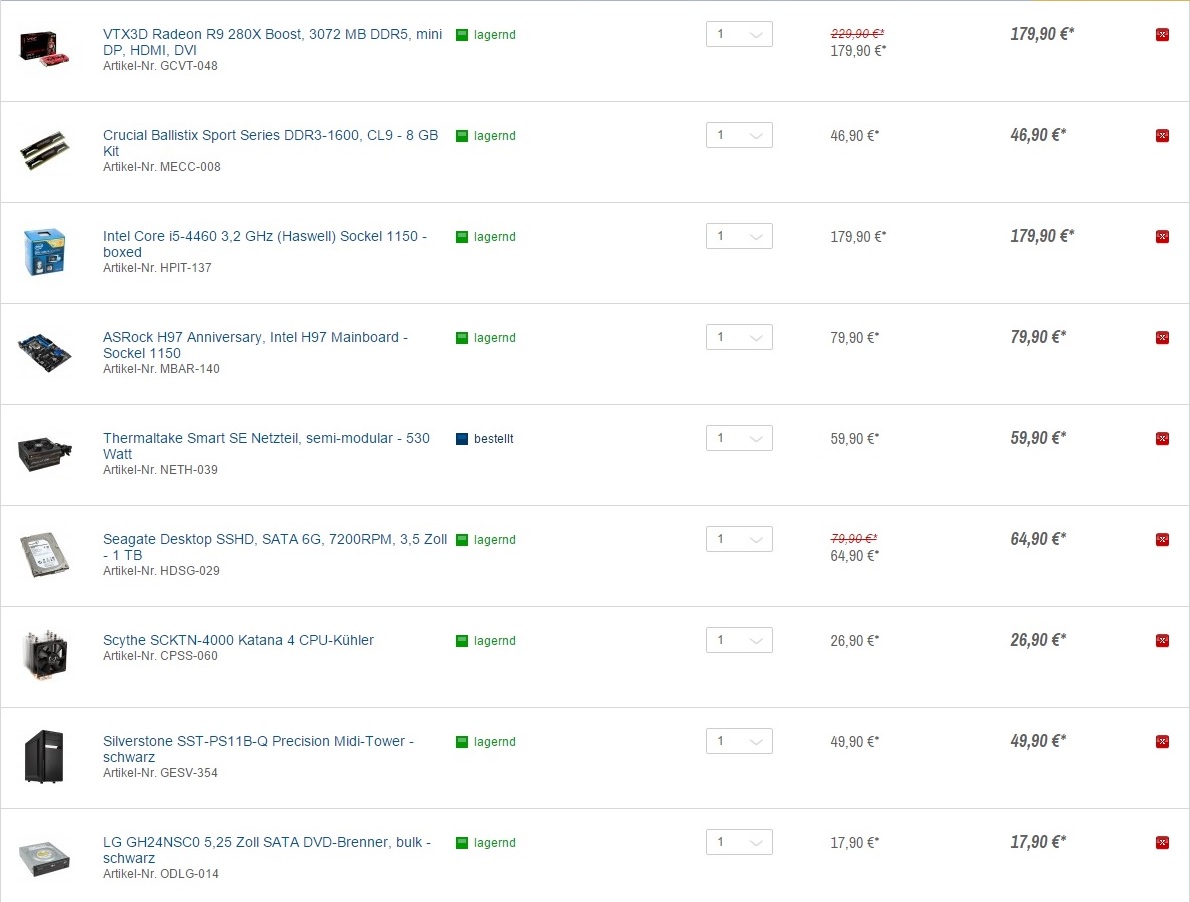Delete Thermaltake Smart SE power supply item

point(1162,438)
